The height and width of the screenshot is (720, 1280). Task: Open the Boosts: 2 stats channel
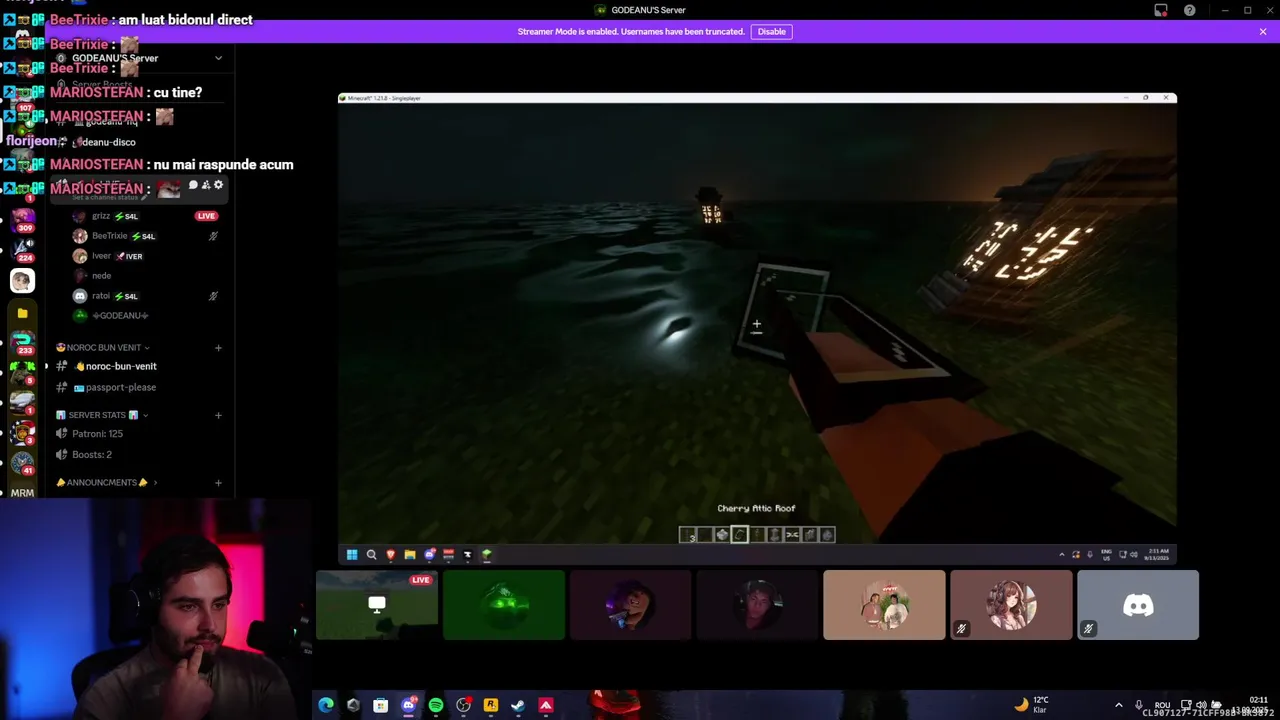92,455
